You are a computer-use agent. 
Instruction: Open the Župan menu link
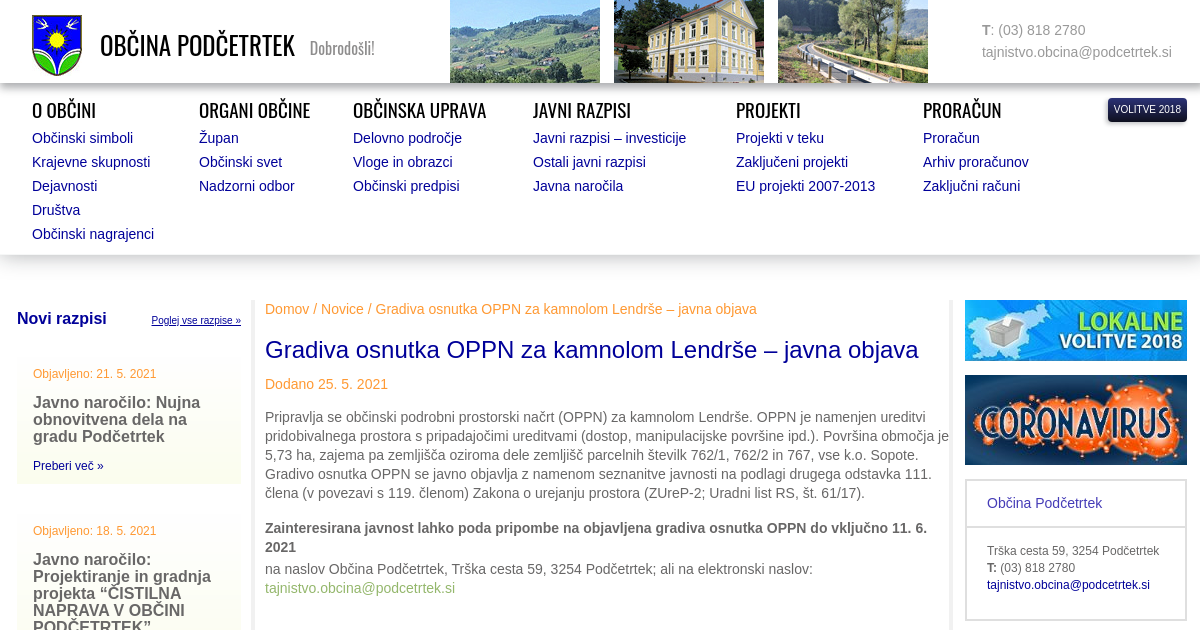coord(218,138)
